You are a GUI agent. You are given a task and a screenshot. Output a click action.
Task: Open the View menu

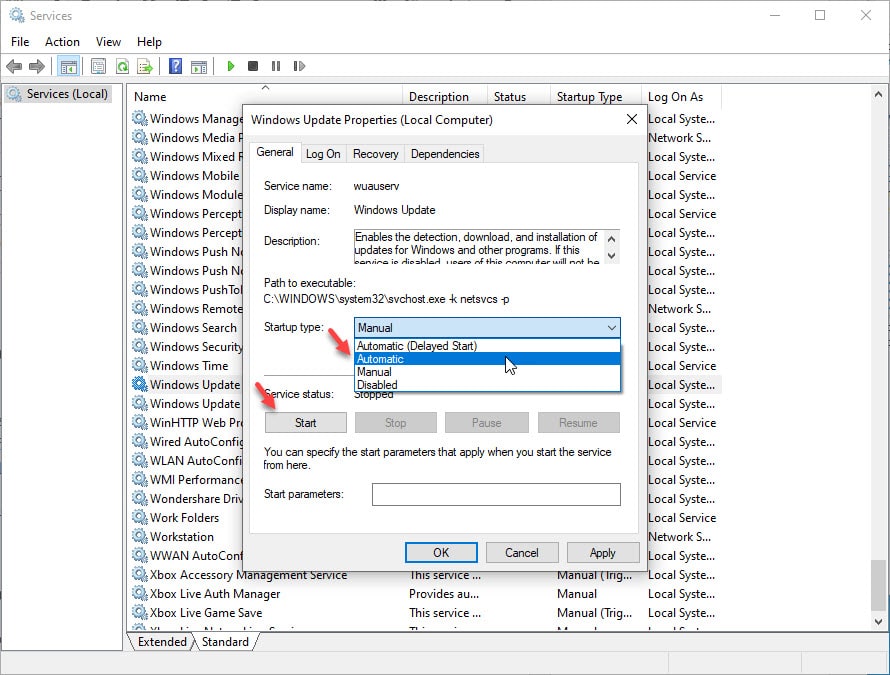(108, 42)
